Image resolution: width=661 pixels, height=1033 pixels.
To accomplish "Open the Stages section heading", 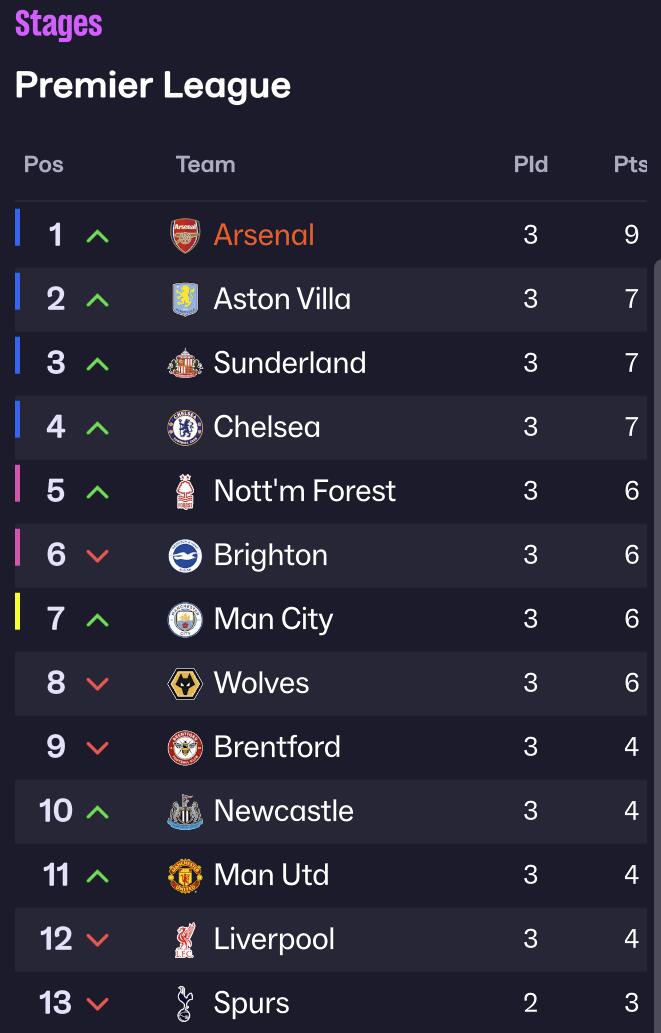I will 59,24.
